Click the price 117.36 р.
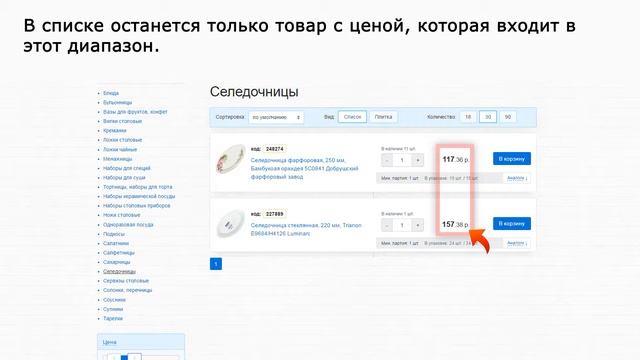This screenshot has width=640, height=360. [456, 160]
